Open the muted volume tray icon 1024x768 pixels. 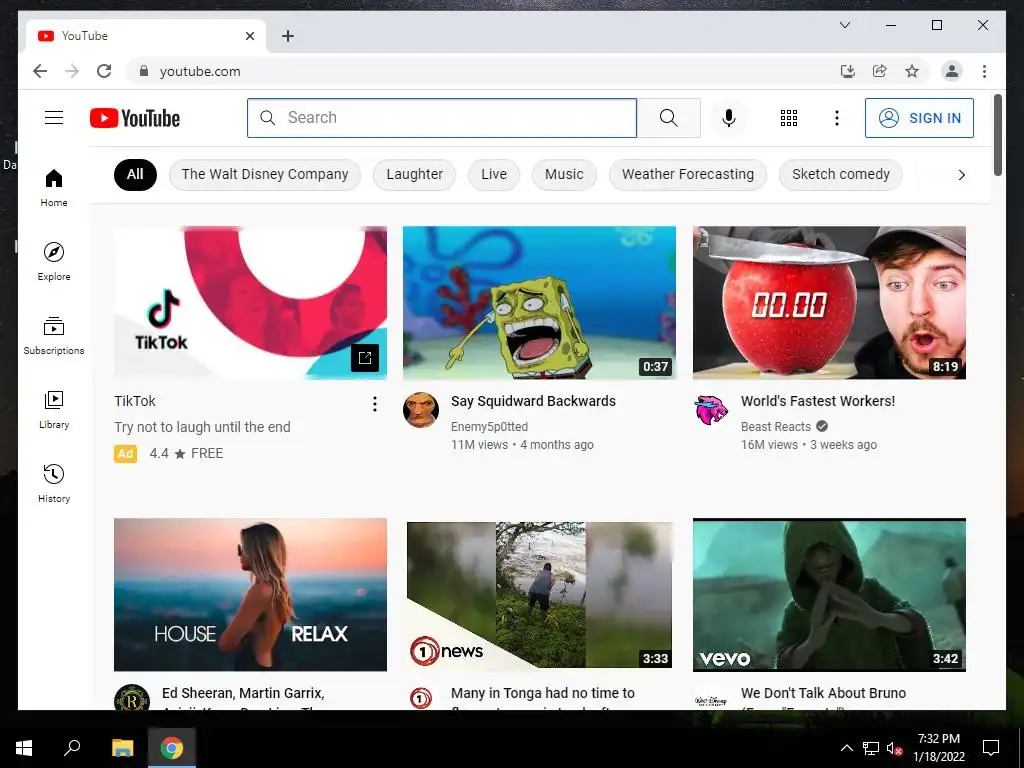tap(895, 748)
